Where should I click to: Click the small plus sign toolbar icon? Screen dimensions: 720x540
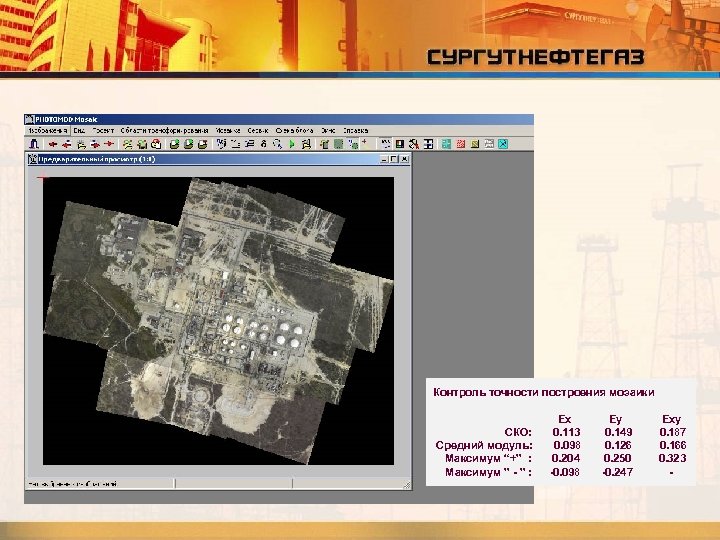tap(365, 141)
